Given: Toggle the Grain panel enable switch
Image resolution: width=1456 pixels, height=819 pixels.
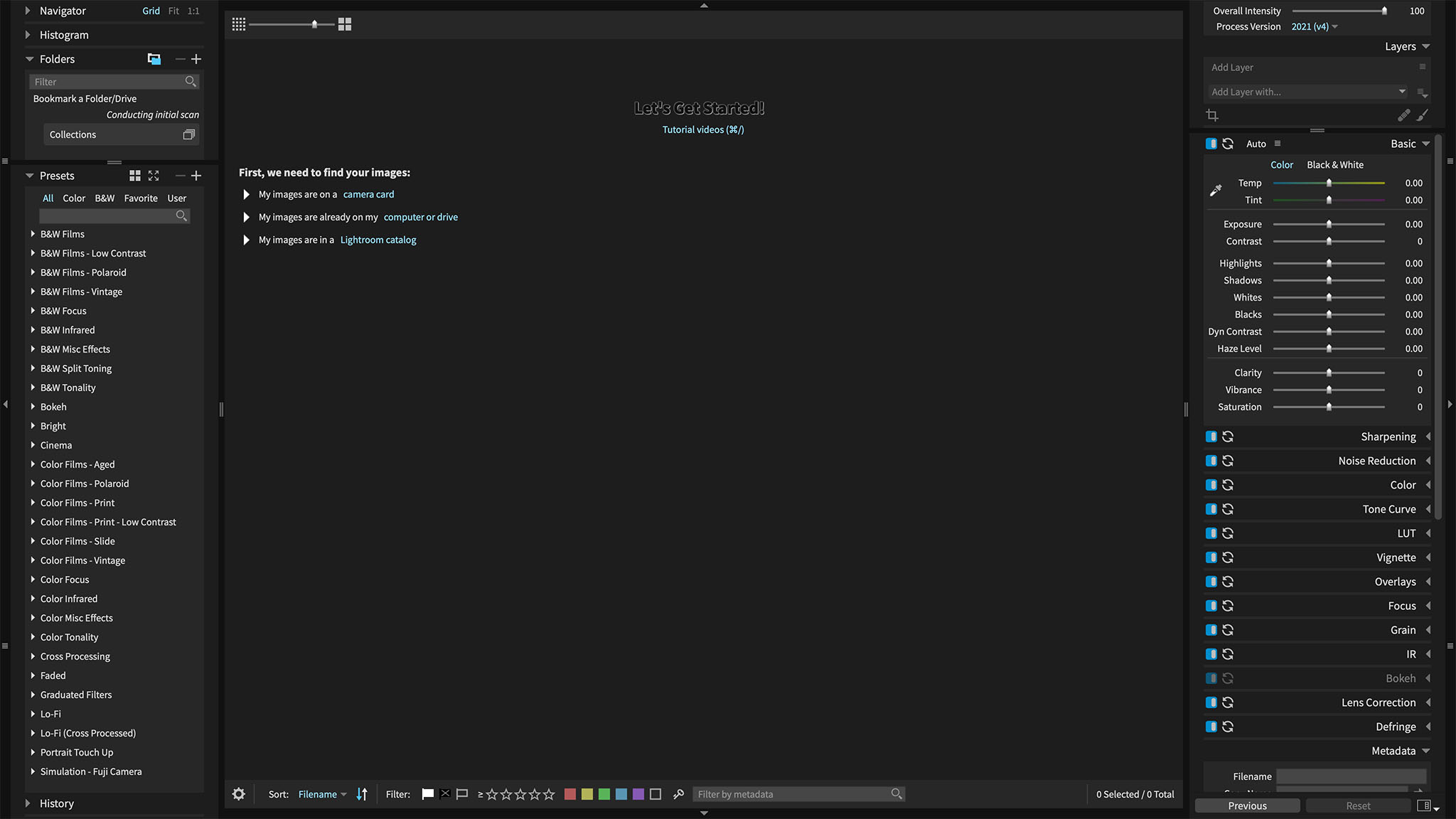Looking at the screenshot, I should pos(1211,630).
